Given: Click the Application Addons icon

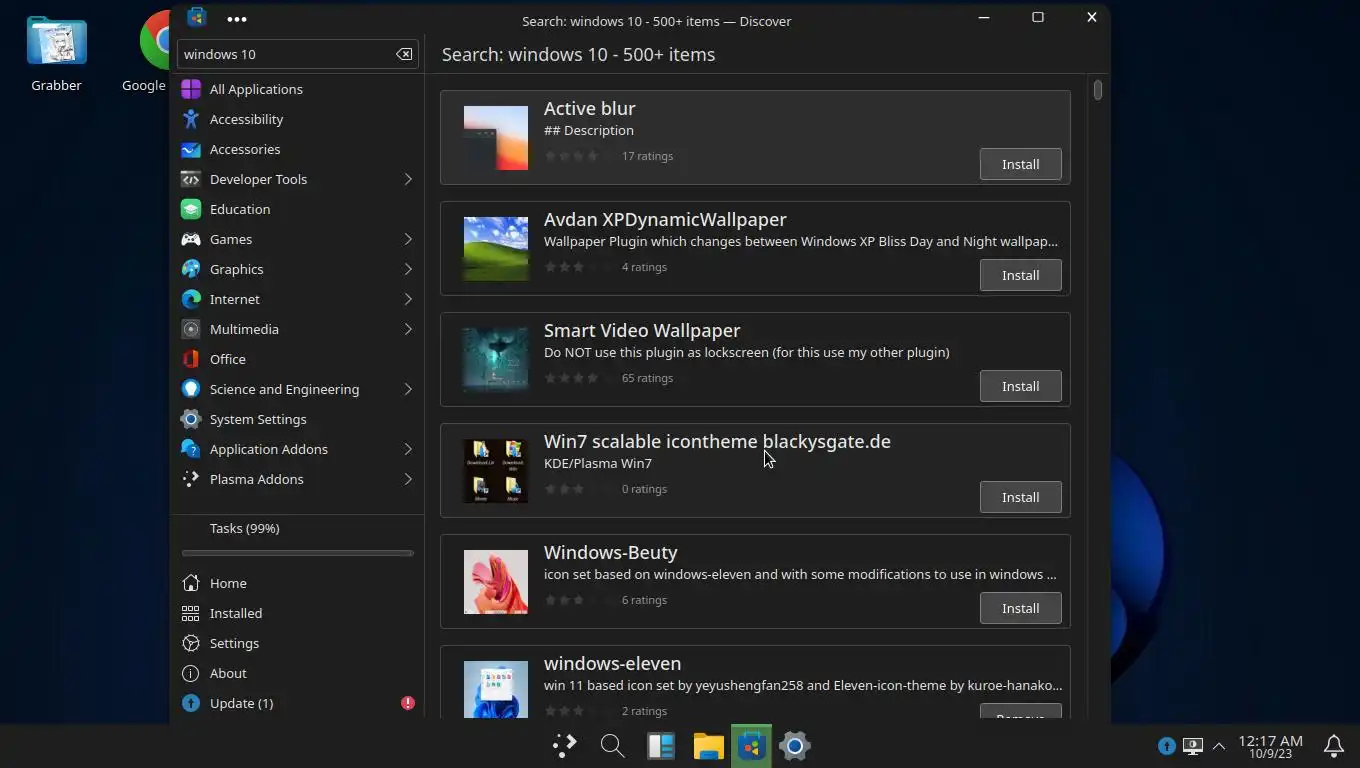Looking at the screenshot, I should pos(191,449).
